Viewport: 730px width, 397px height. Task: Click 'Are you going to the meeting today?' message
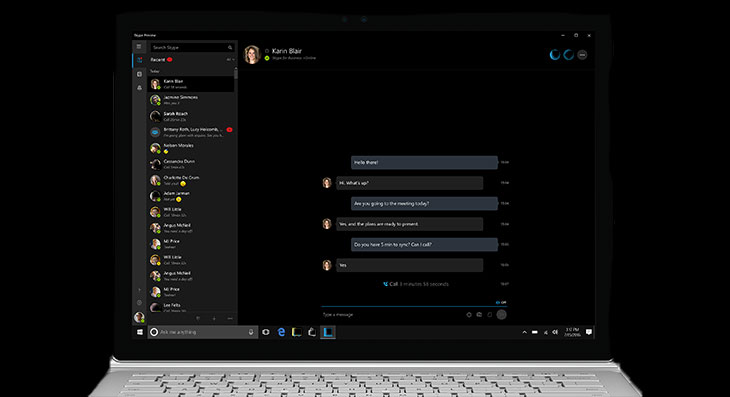pos(424,203)
